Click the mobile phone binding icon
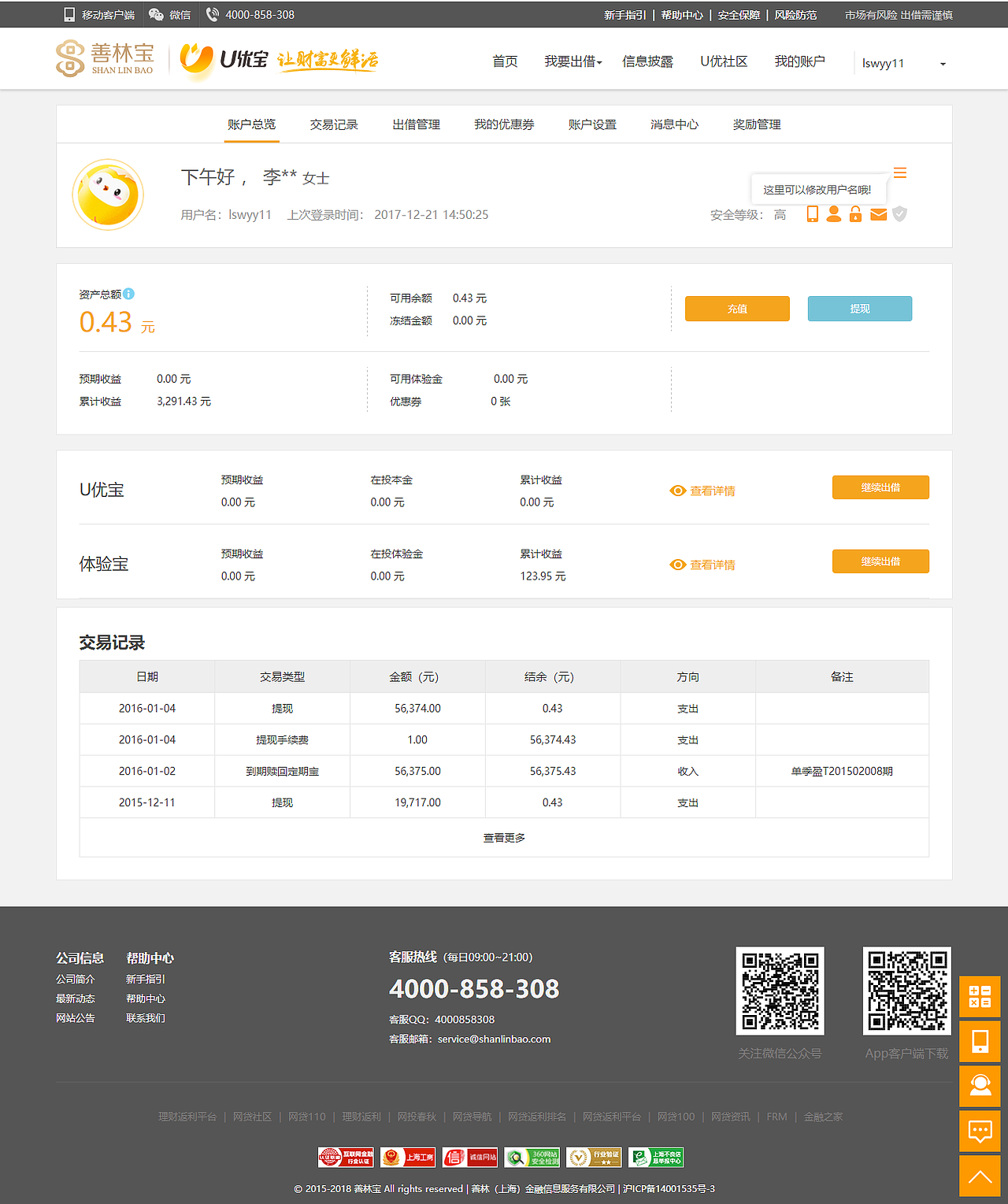The height and width of the screenshot is (1204, 1008). click(x=812, y=214)
